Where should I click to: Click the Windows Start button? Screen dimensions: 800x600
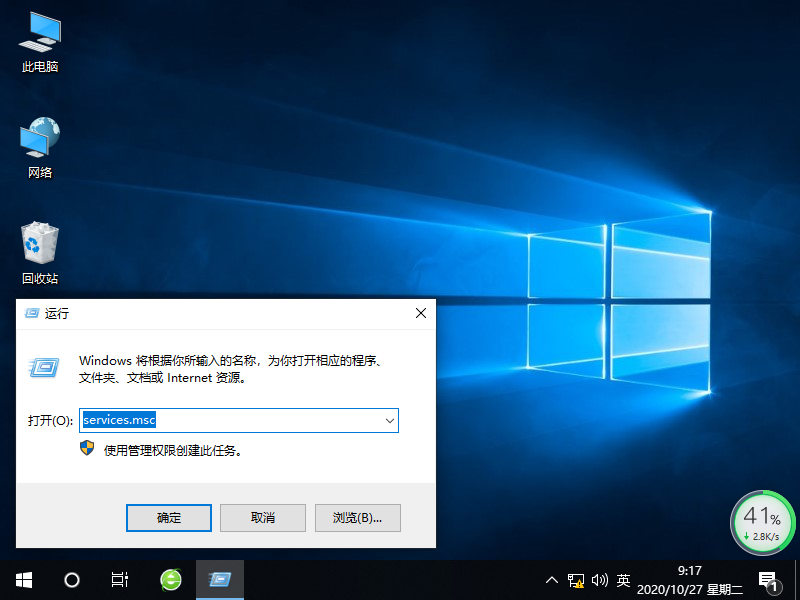23,580
